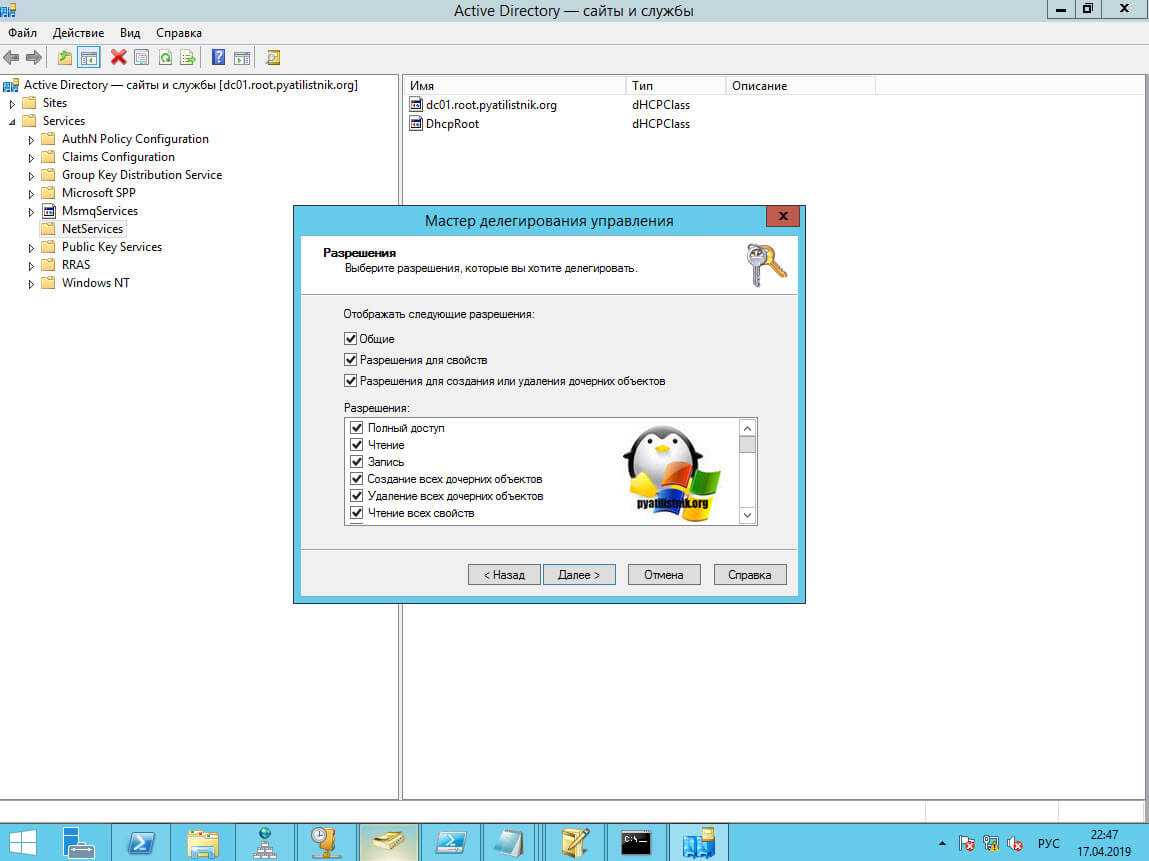Click the Export list toolbar icon
The image size is (1149, 861).
(186, 57)
